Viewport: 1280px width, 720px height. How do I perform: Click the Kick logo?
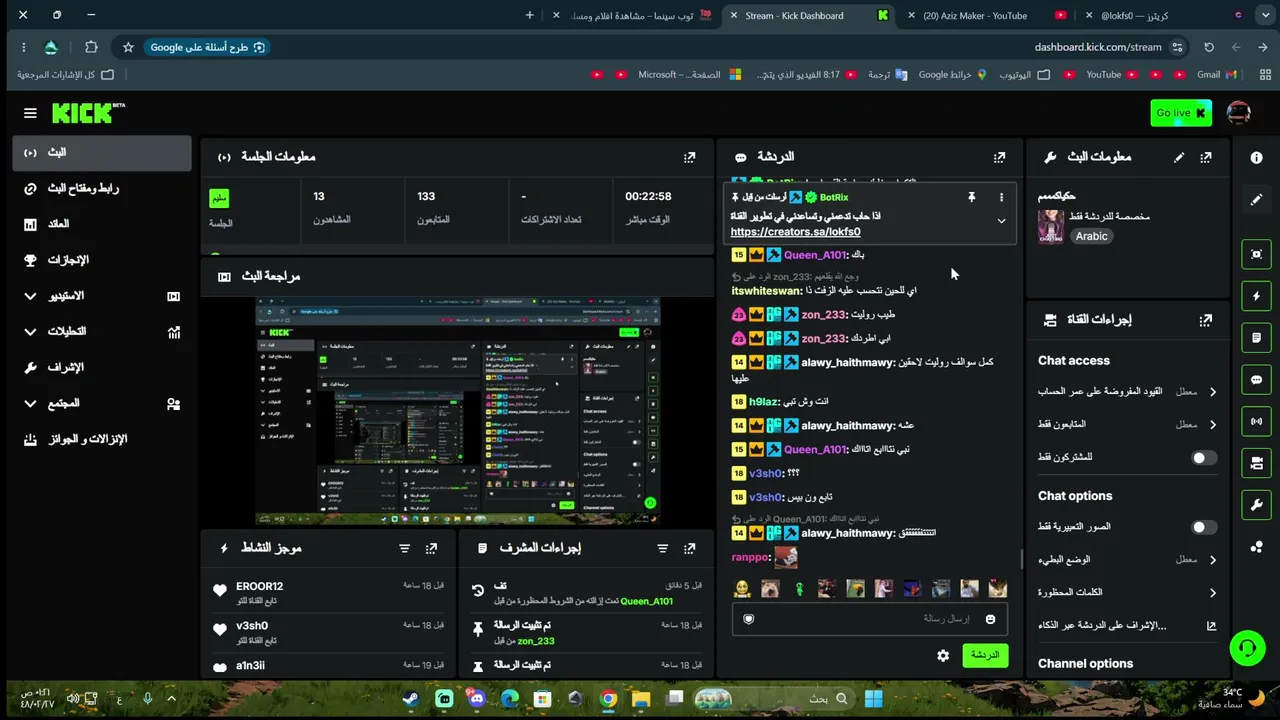(x=88, y=113)
